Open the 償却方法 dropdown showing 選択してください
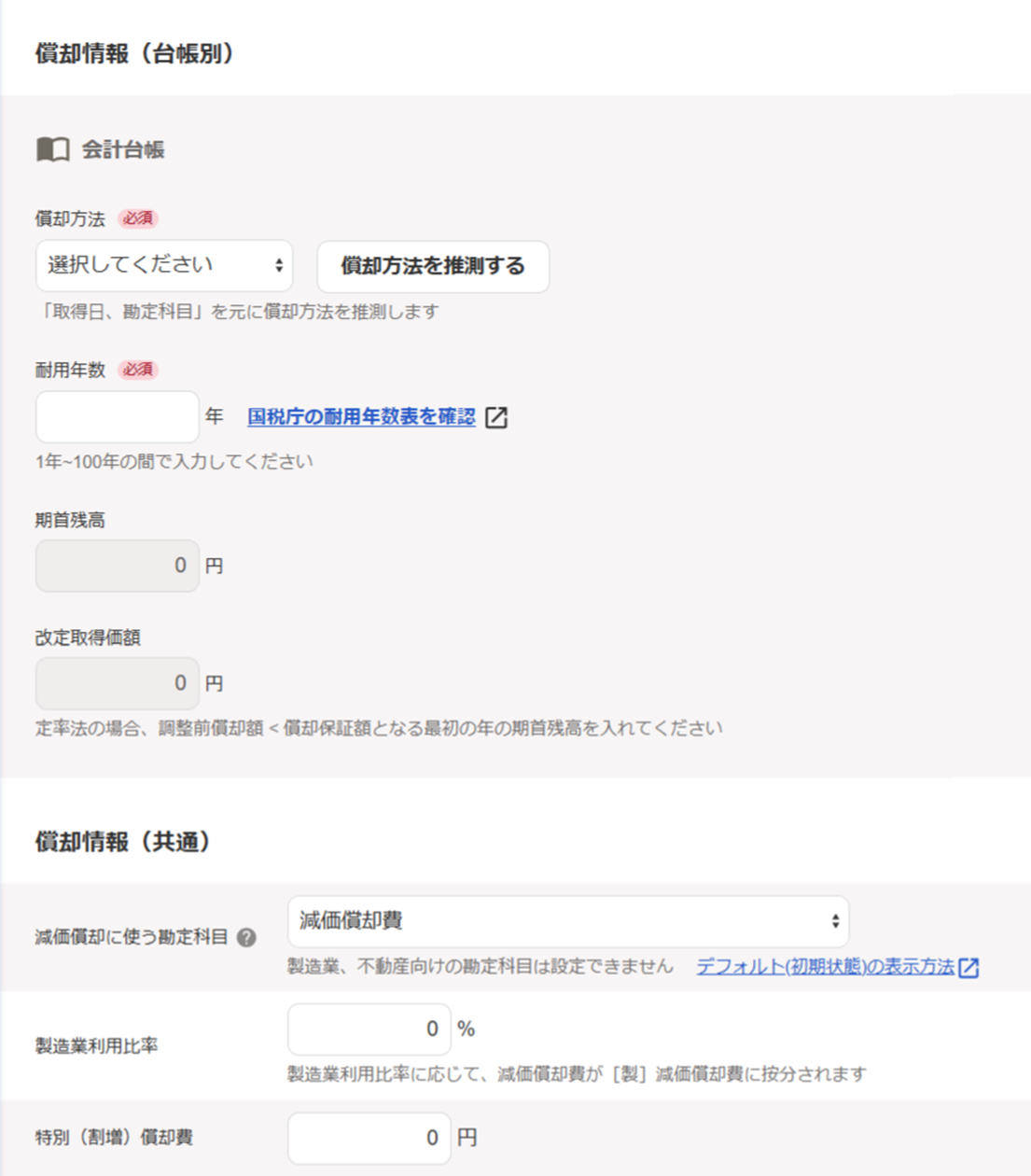Image resolution: width=1031 pixels, height=1176 pixels. point(164,266)
